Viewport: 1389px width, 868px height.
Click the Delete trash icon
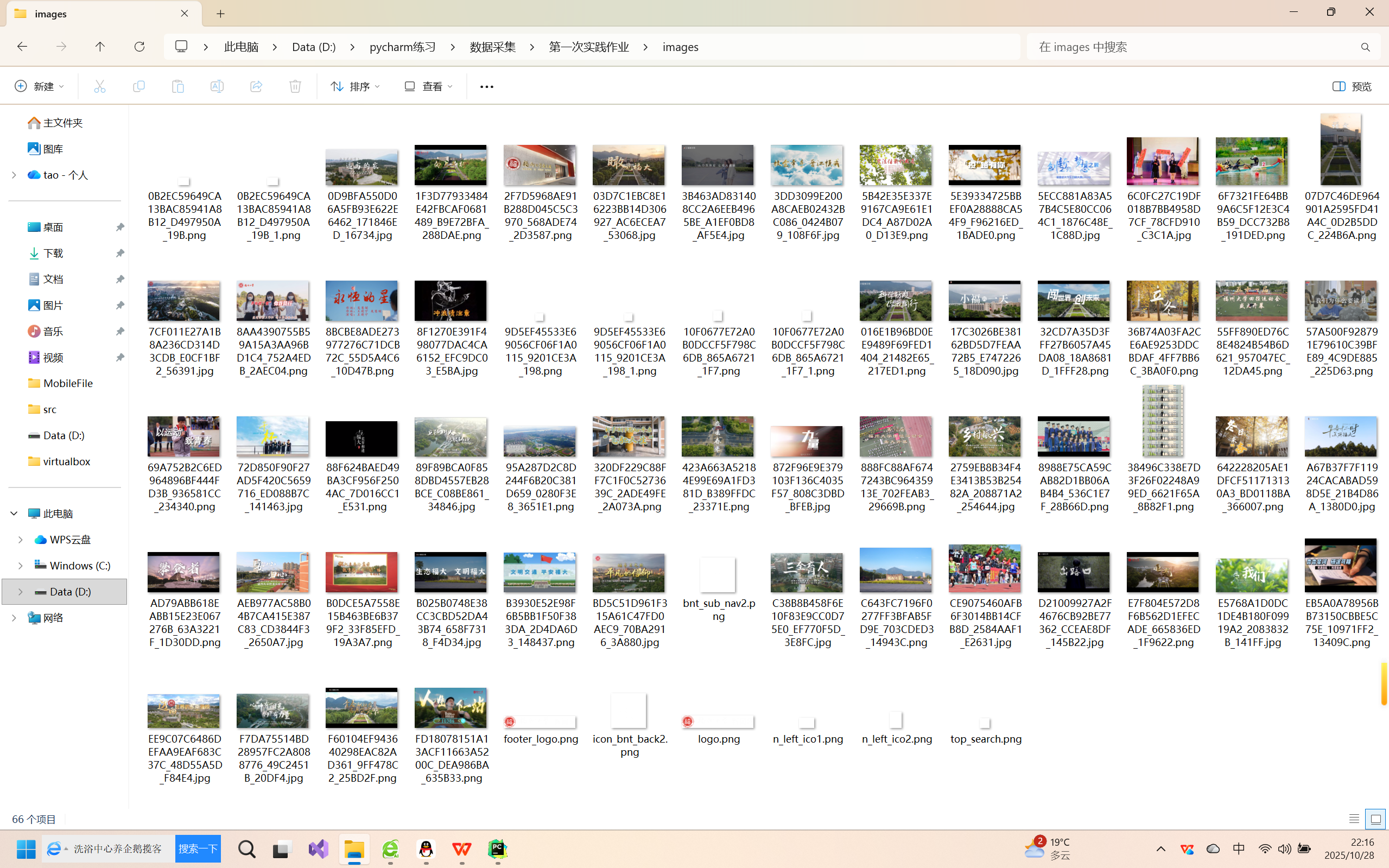pyautogui.click(x=295, y=86)
